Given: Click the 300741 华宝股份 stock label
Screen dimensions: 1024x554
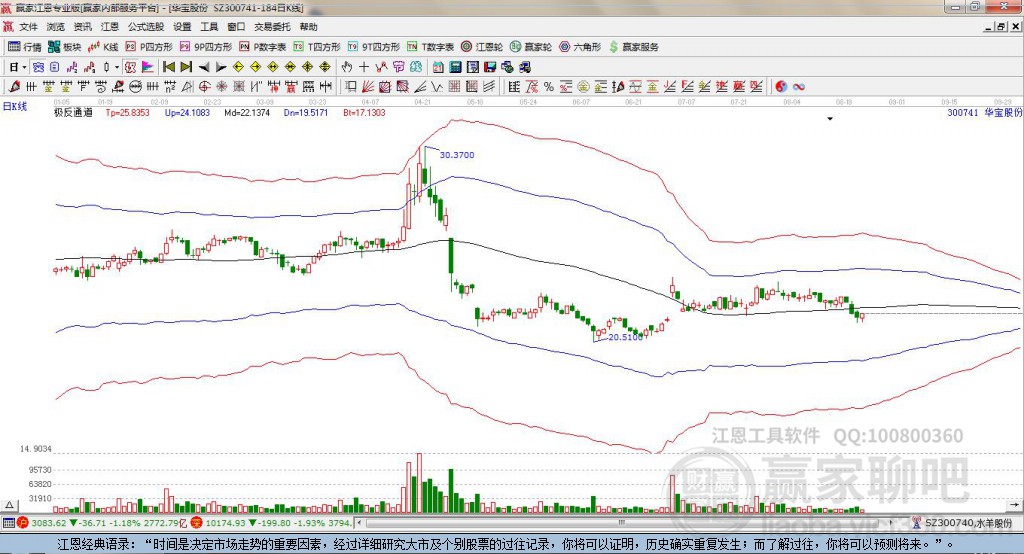Looking at the screenshot, I should [985, 112].
